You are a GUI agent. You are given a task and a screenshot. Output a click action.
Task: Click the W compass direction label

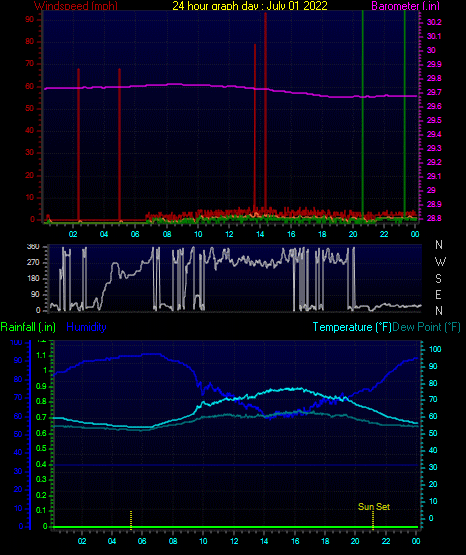click(x=440, y=262)
